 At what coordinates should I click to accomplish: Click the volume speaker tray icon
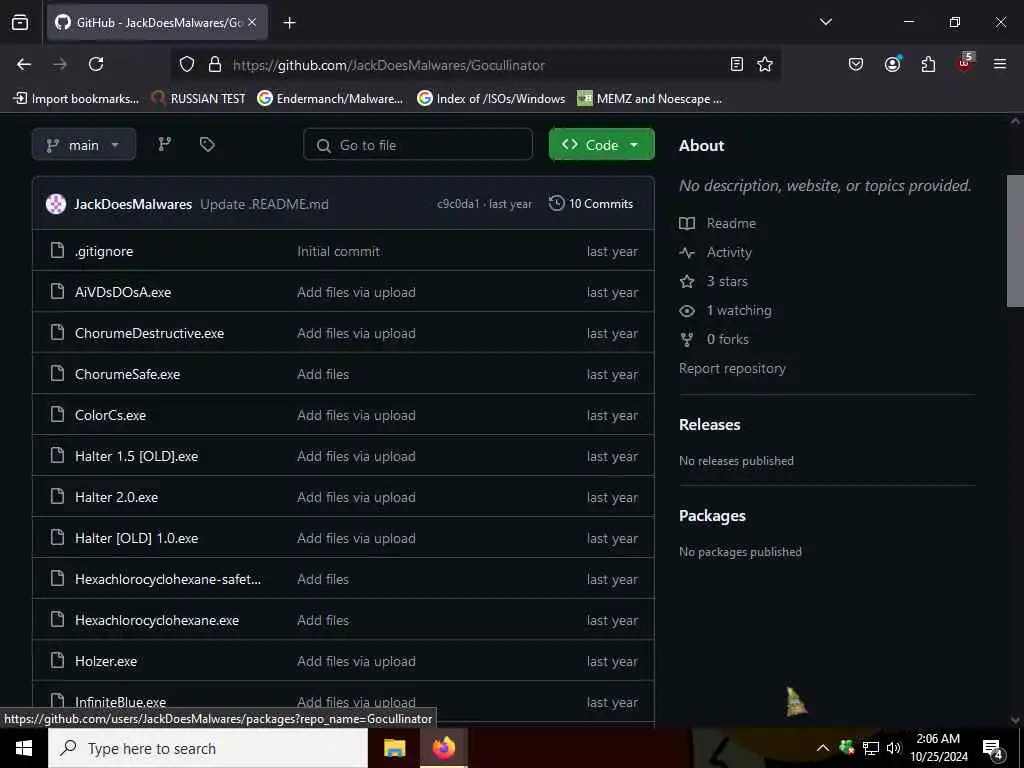(x=893, y=748)
